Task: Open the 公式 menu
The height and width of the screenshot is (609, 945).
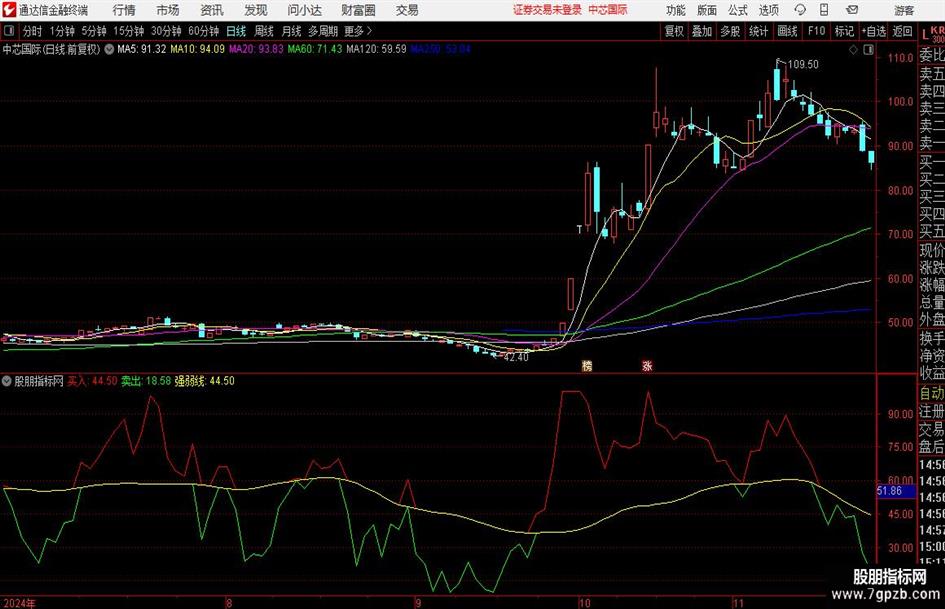Action: tap(738, 10)
